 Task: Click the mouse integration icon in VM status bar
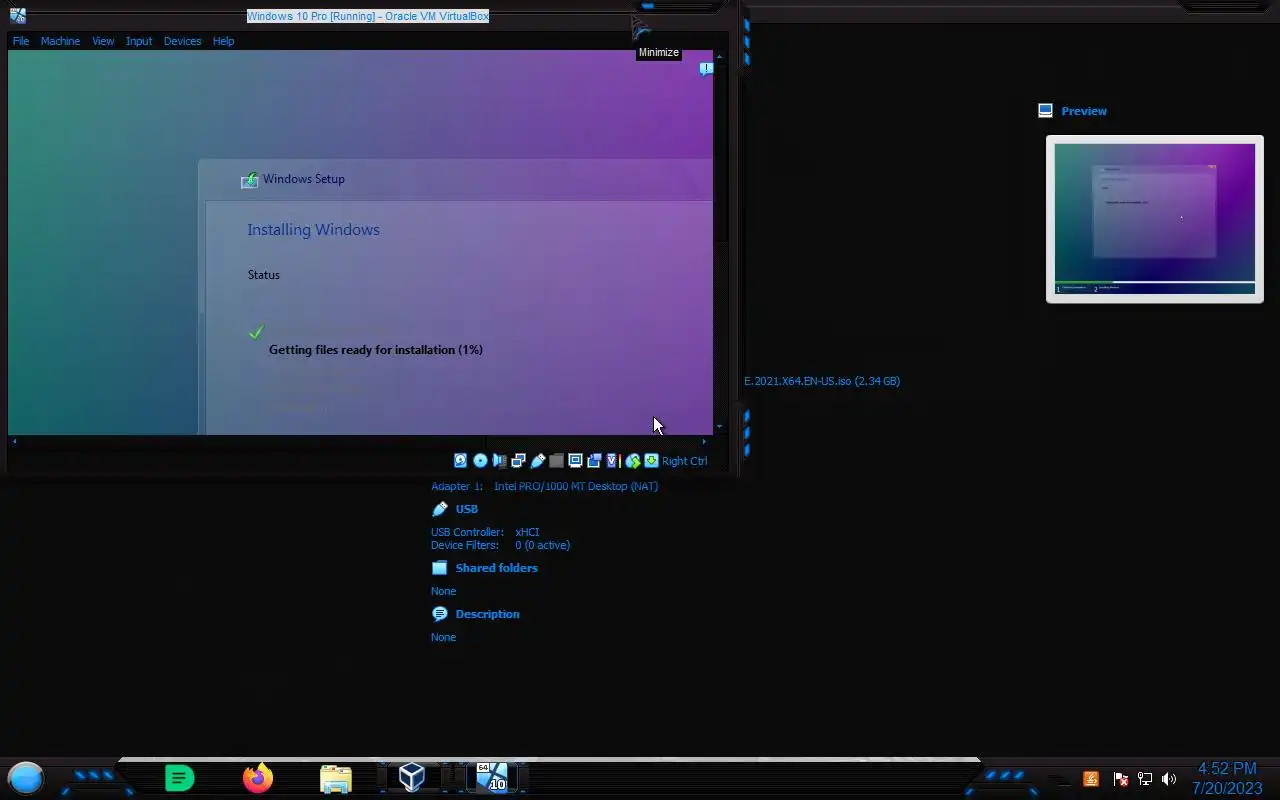(x=632, y=460)
